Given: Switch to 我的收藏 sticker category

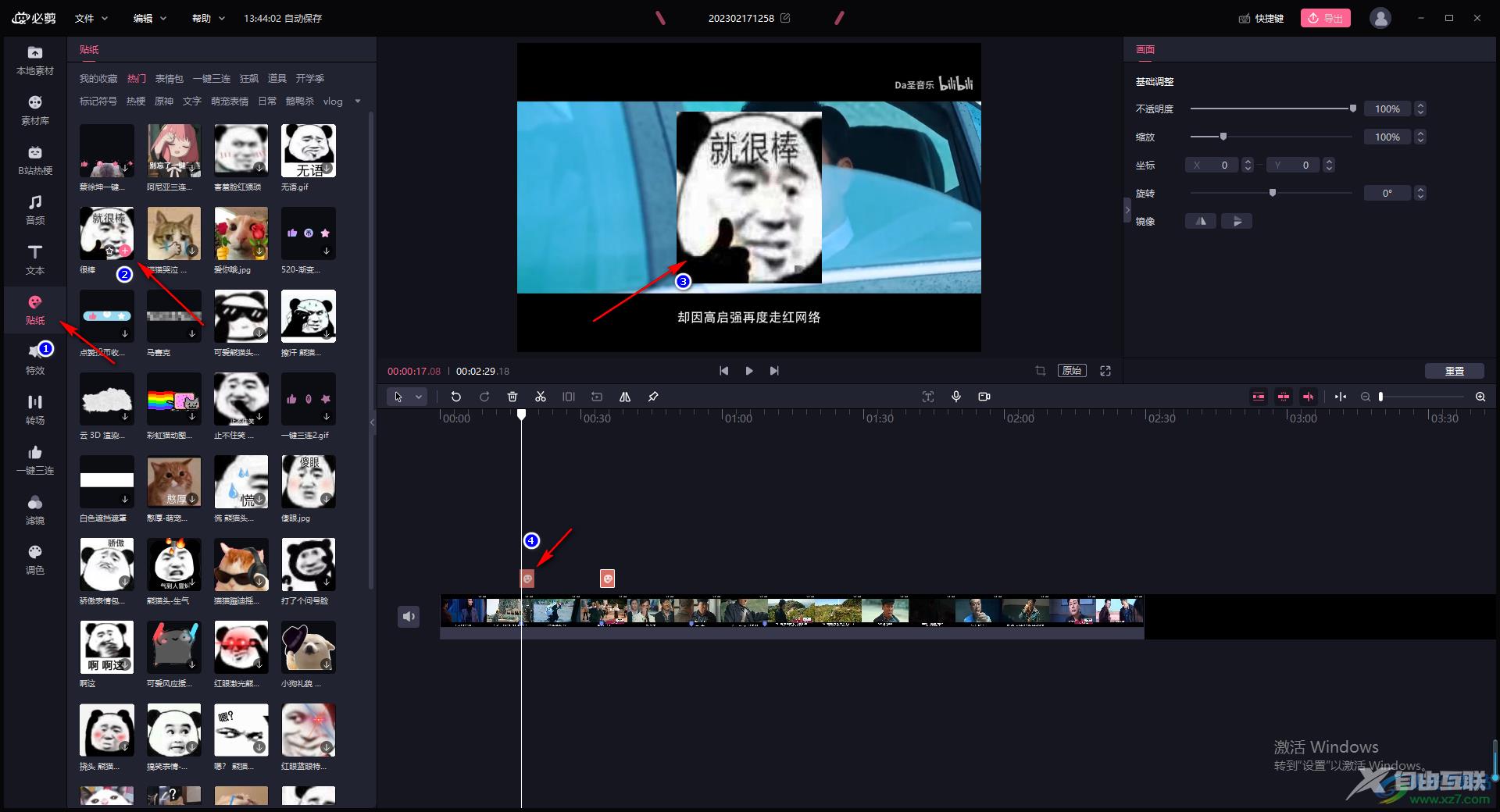Looking at the screenshot, I should click(98, 78).
